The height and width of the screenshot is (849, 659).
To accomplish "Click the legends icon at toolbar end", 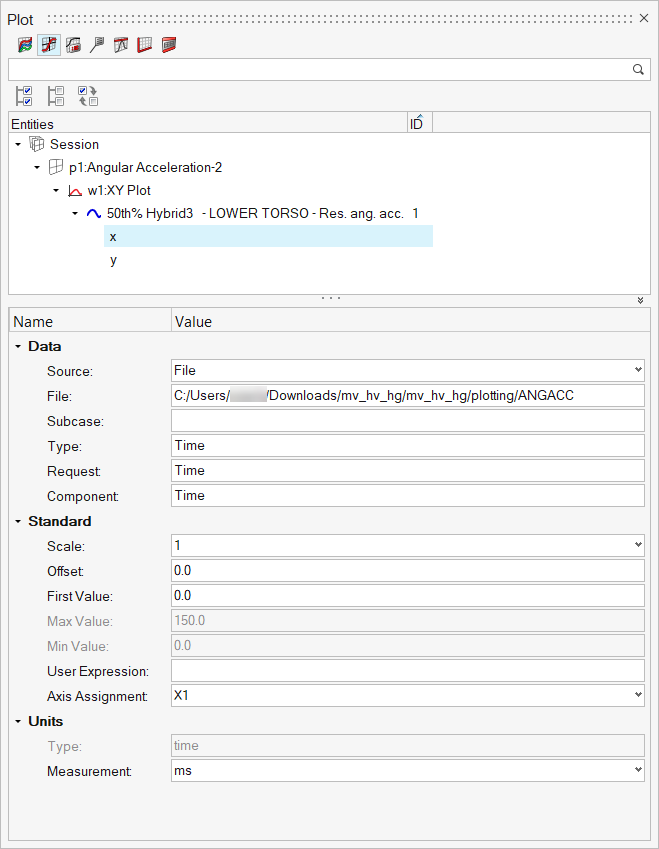I will coord(169,44).
